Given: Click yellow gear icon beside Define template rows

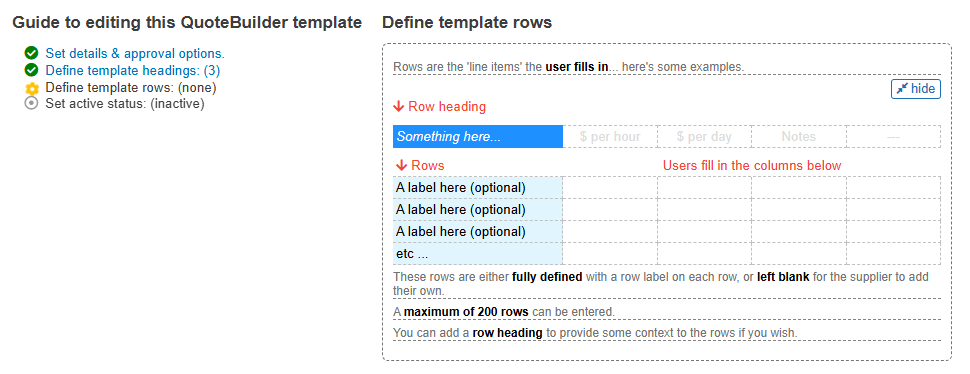Looking at the screenshot, I should pos(32,88).
